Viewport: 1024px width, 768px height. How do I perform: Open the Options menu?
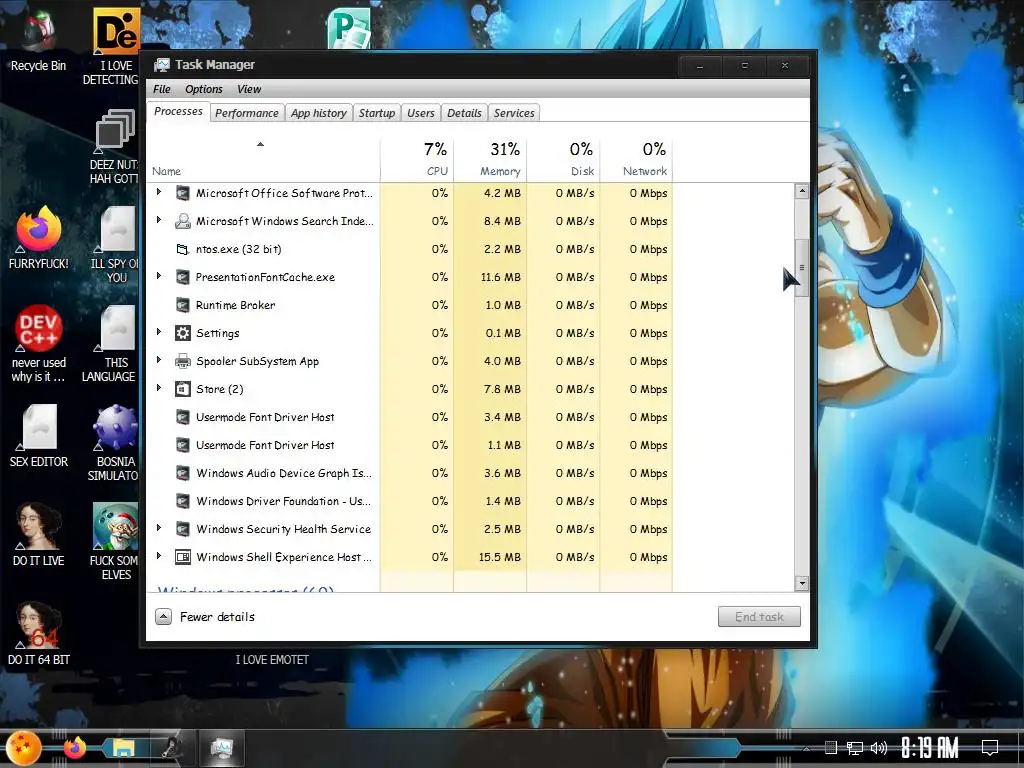pos(204,89)
